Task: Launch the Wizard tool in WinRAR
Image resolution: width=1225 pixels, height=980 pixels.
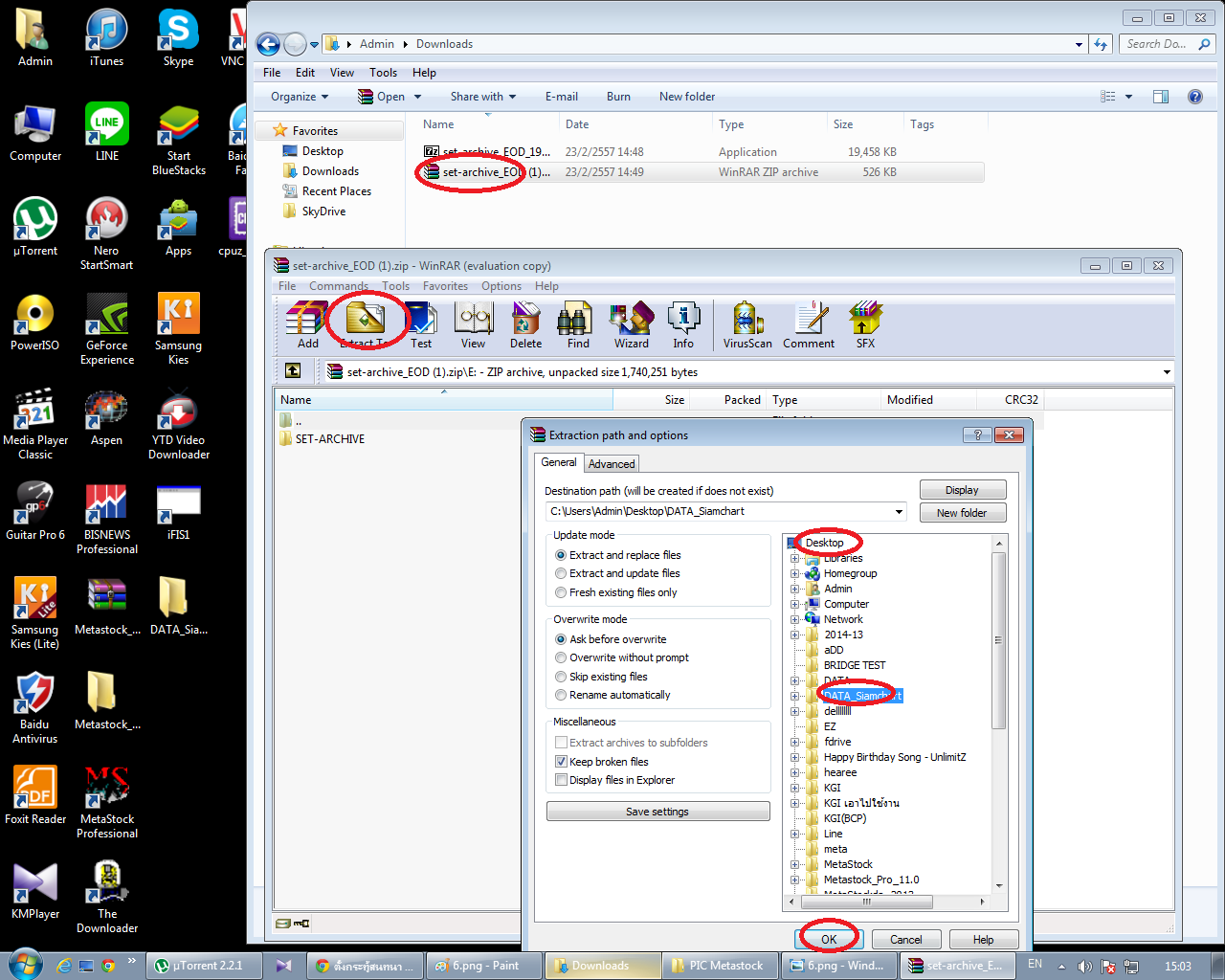Action: pyautogui.click(x=631, y=324)
